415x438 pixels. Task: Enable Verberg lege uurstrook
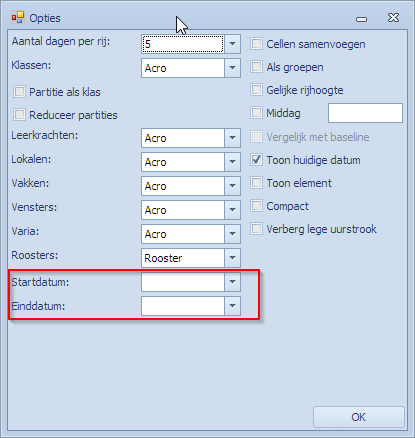(256, 229)
